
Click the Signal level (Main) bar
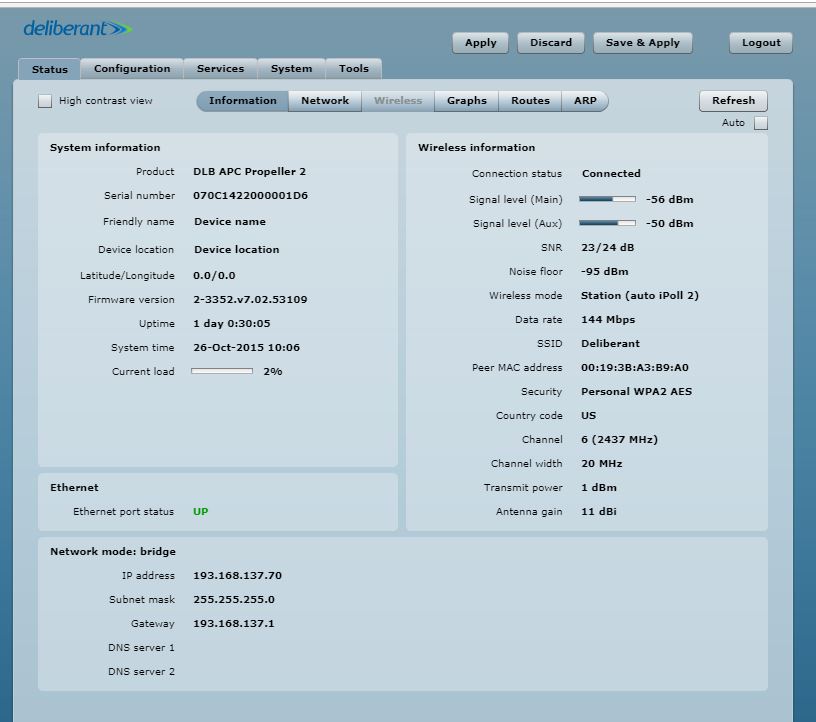click(607, 199)
